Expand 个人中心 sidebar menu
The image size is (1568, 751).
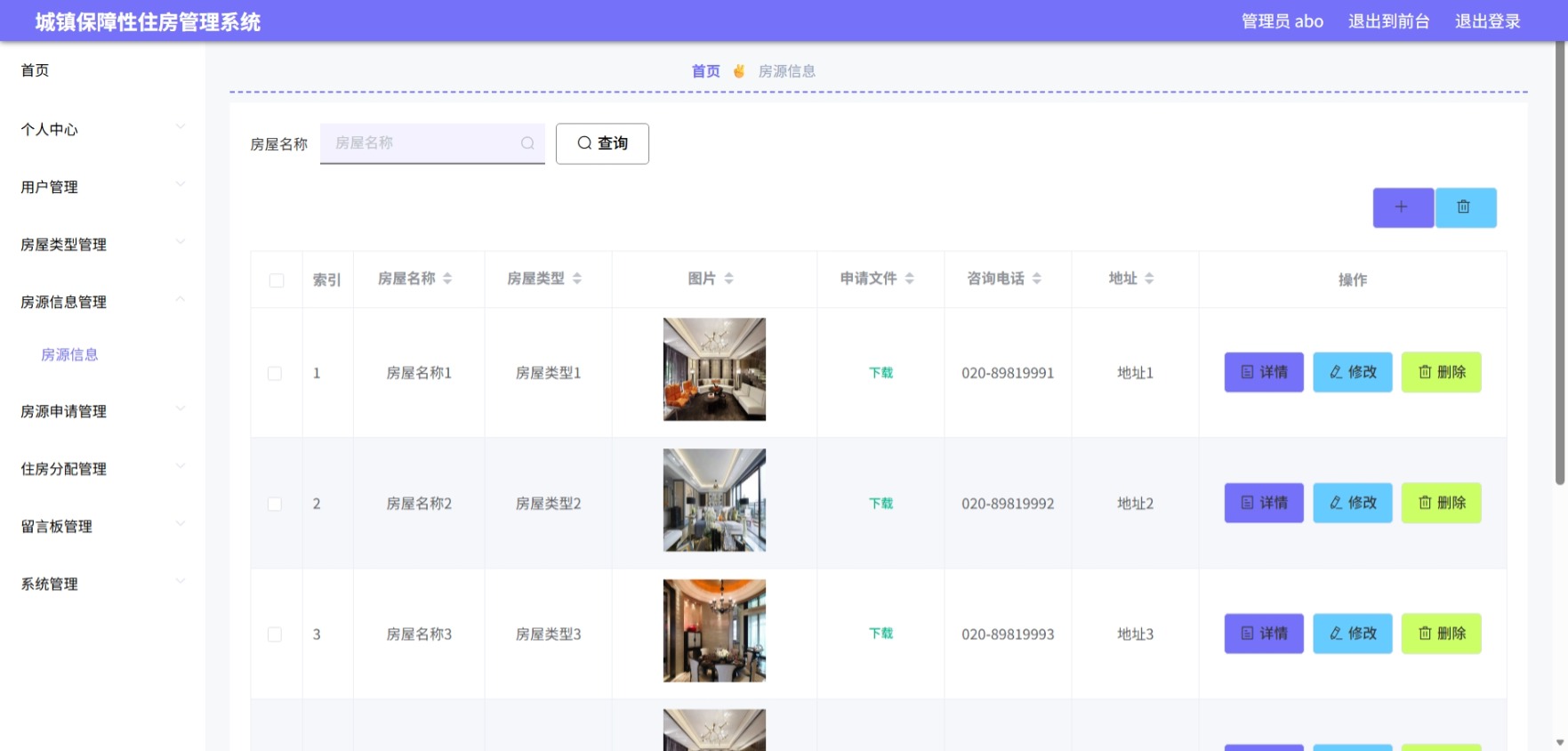pos(102,129)
